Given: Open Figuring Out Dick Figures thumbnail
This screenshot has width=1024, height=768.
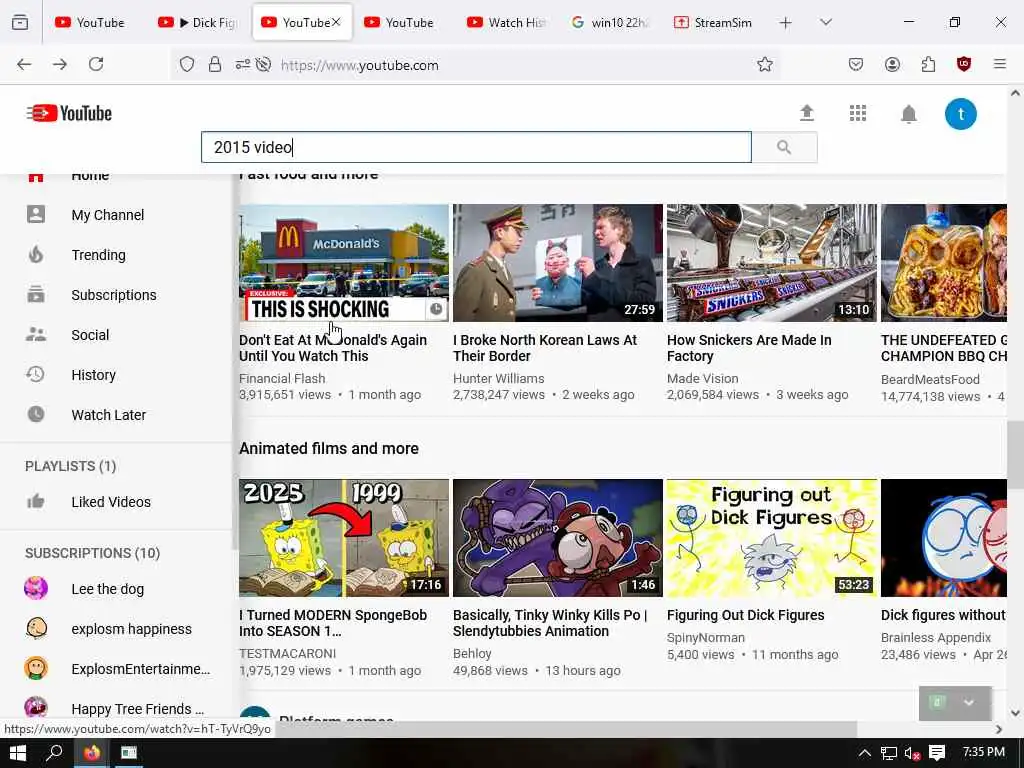Looking at the screenshot, I should 771,538.
